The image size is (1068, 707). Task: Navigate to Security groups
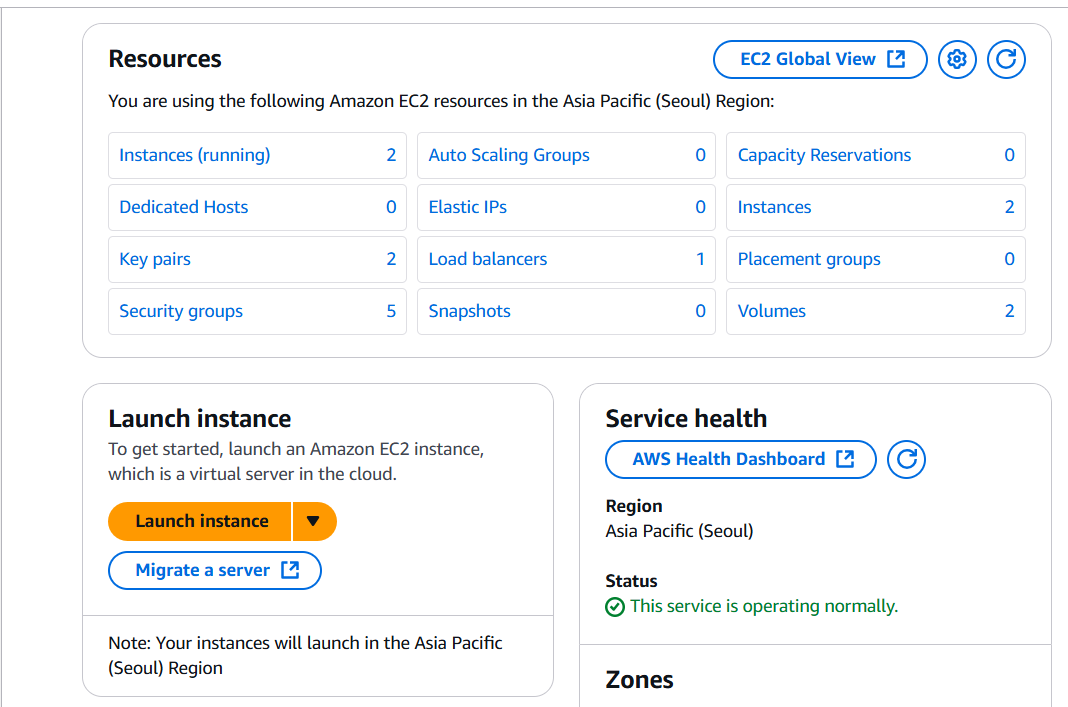181,311
